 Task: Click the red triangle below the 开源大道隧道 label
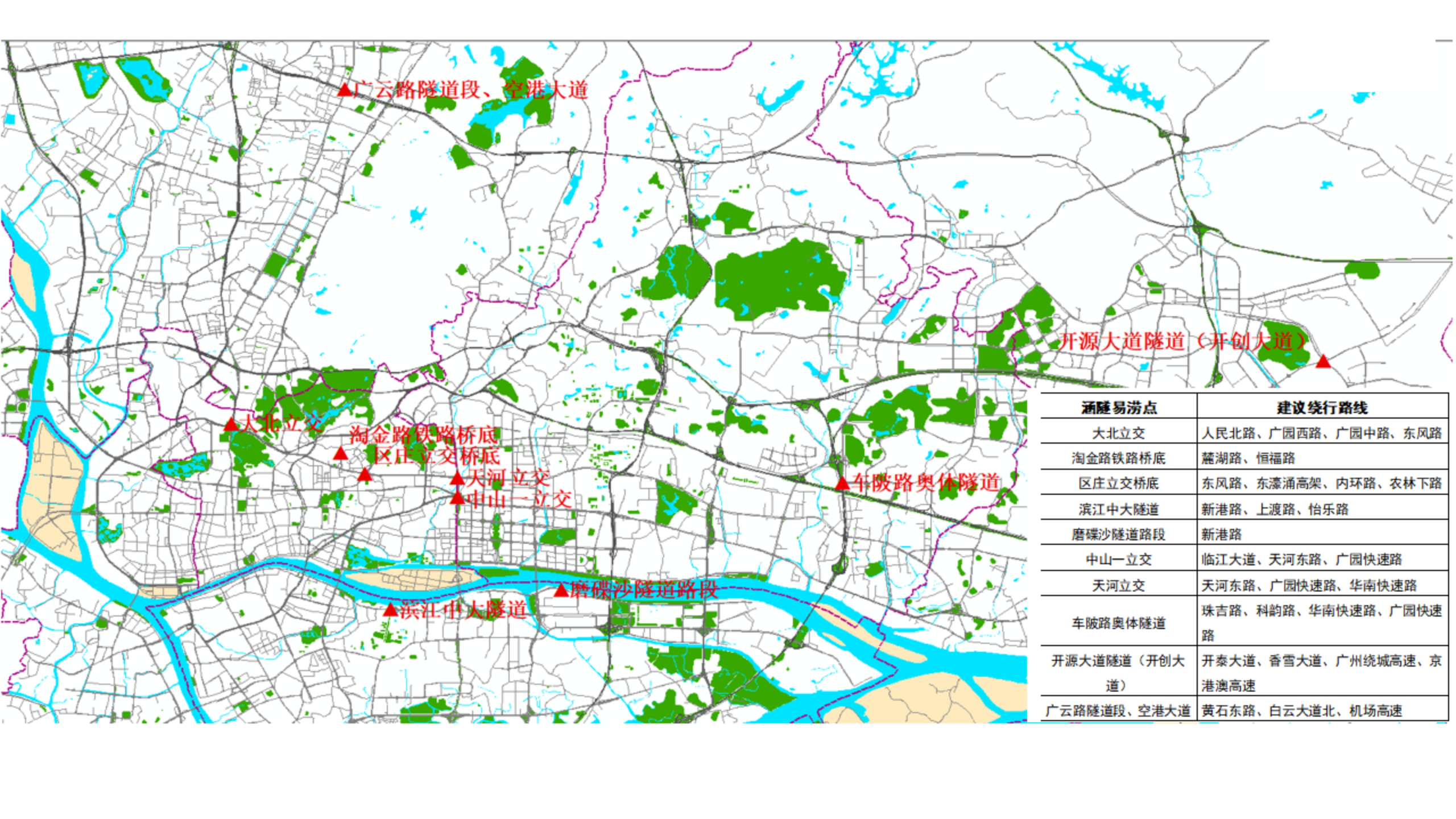pos(1323,361)
